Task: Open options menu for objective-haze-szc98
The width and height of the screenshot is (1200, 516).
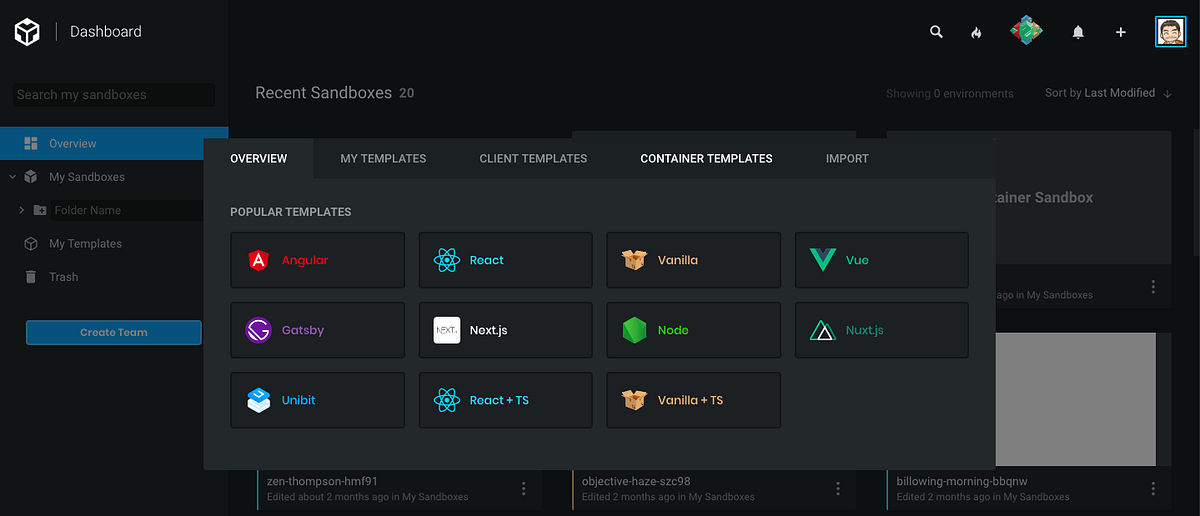Action: click(x=838, y=489)
